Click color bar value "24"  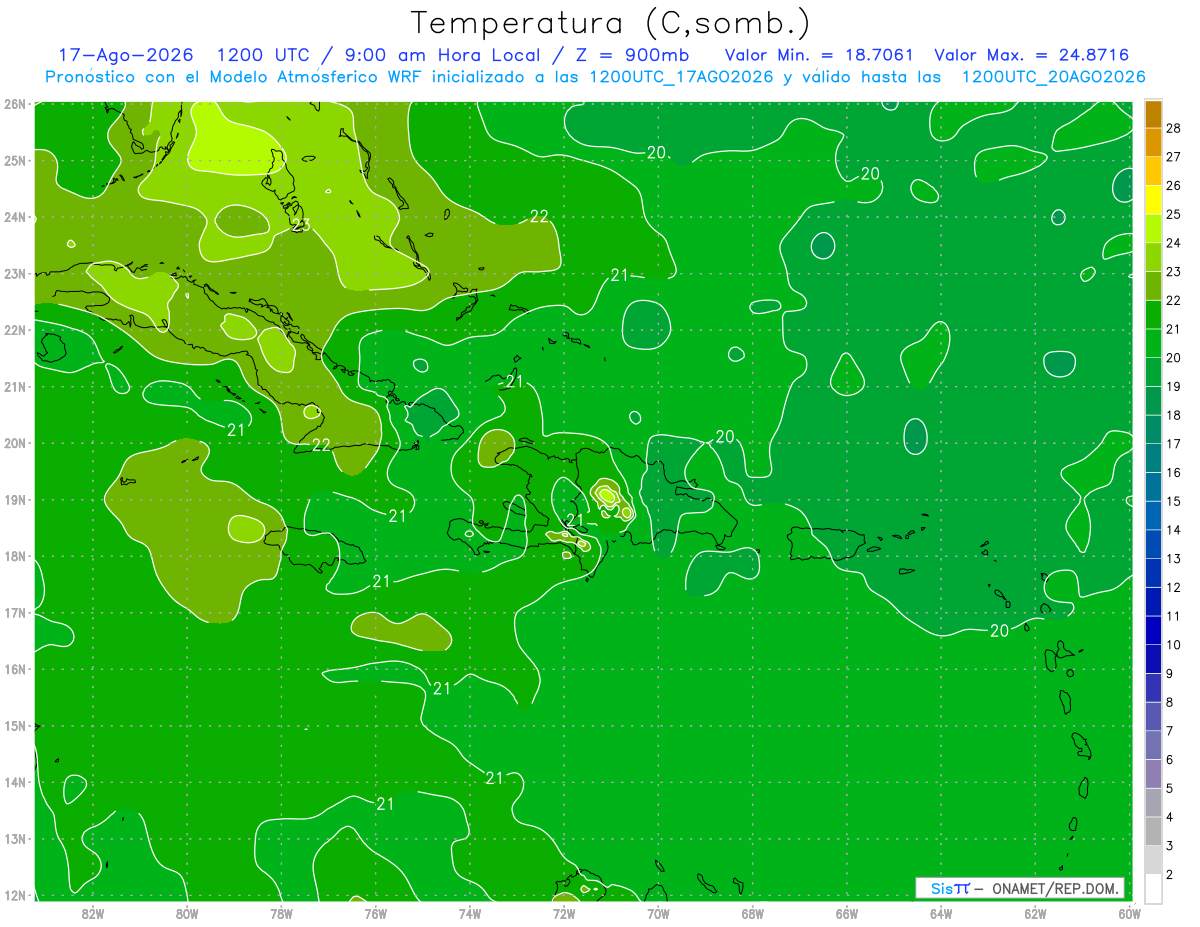pyautogui.click(x=1174, y=243)
